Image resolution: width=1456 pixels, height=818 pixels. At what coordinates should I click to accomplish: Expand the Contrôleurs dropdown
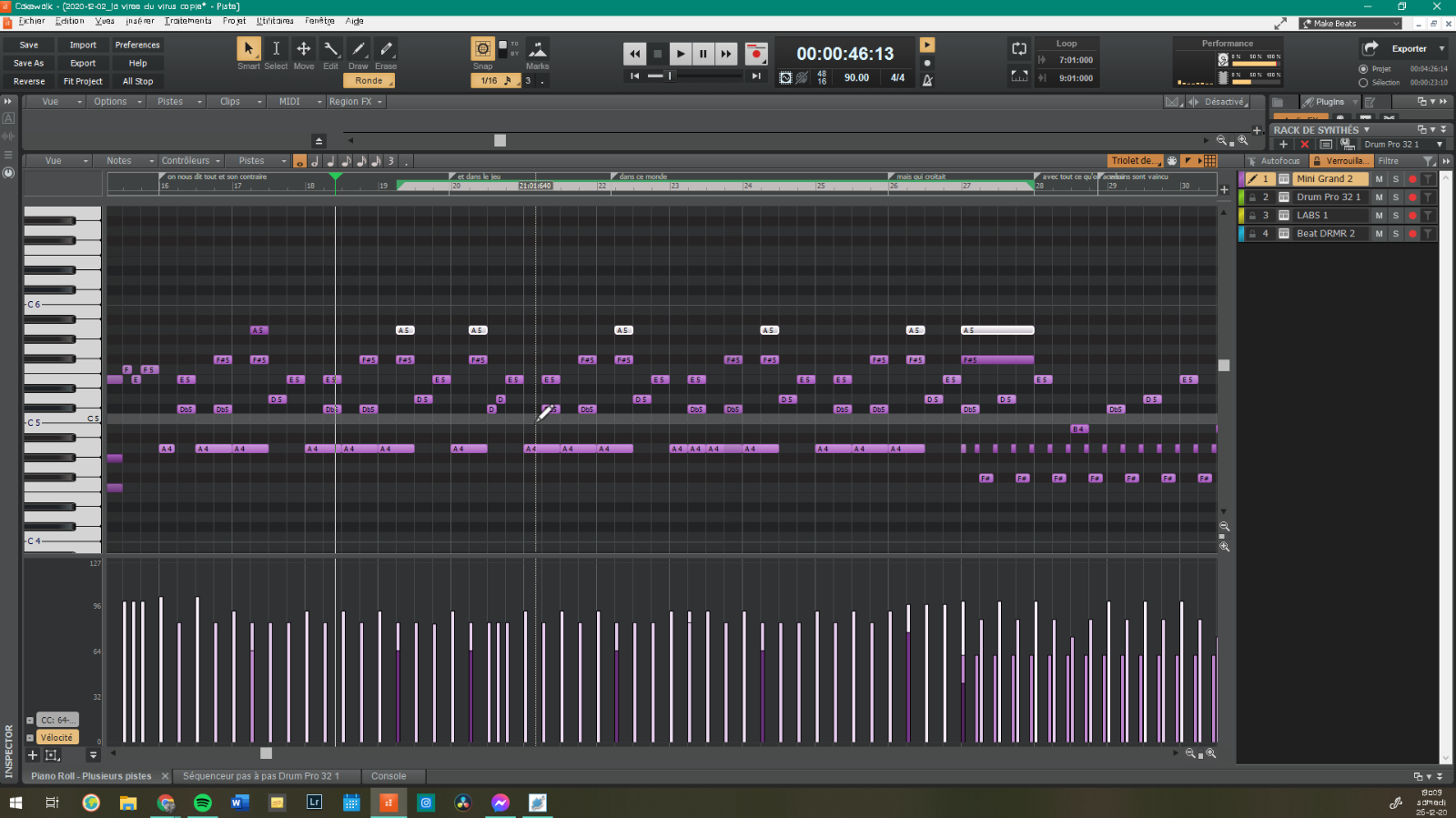coord(191,161)
